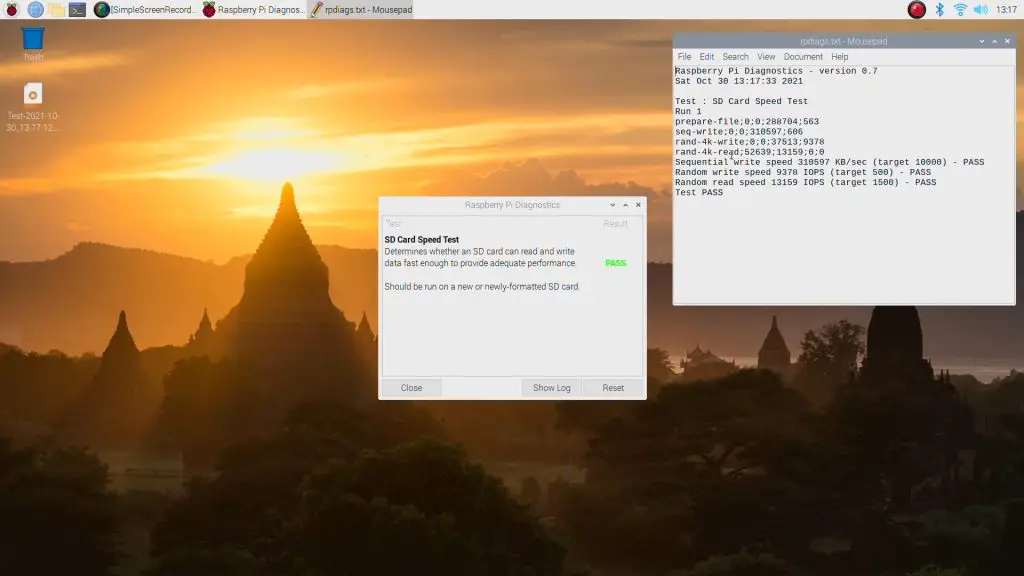
Task: Launch the web browser globe icon
Action: [x=35, y=10]
